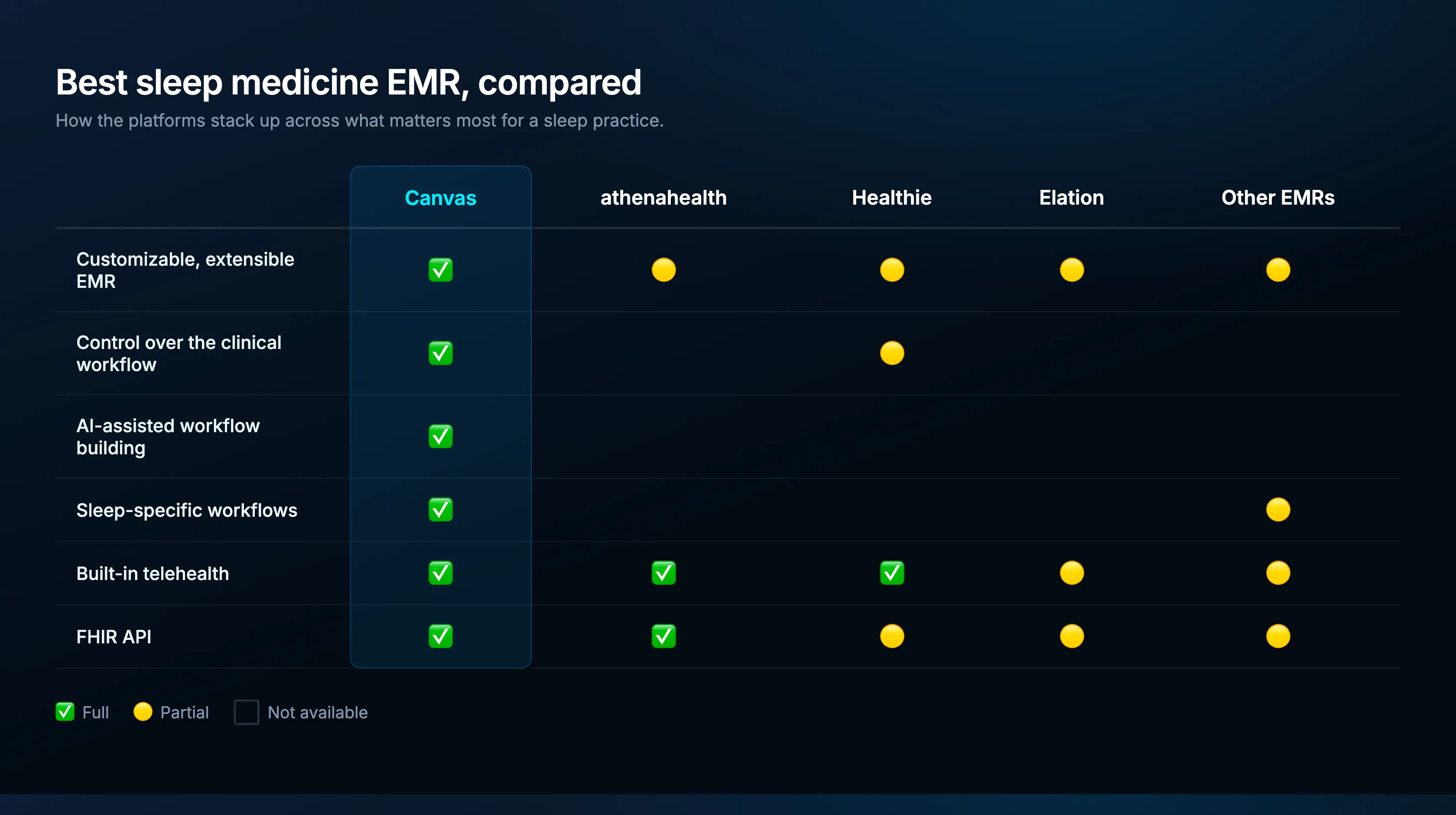Click Healthie green check for Built-in telehealth
Viewport: 1456px width, 815px height.
(892, 573)
